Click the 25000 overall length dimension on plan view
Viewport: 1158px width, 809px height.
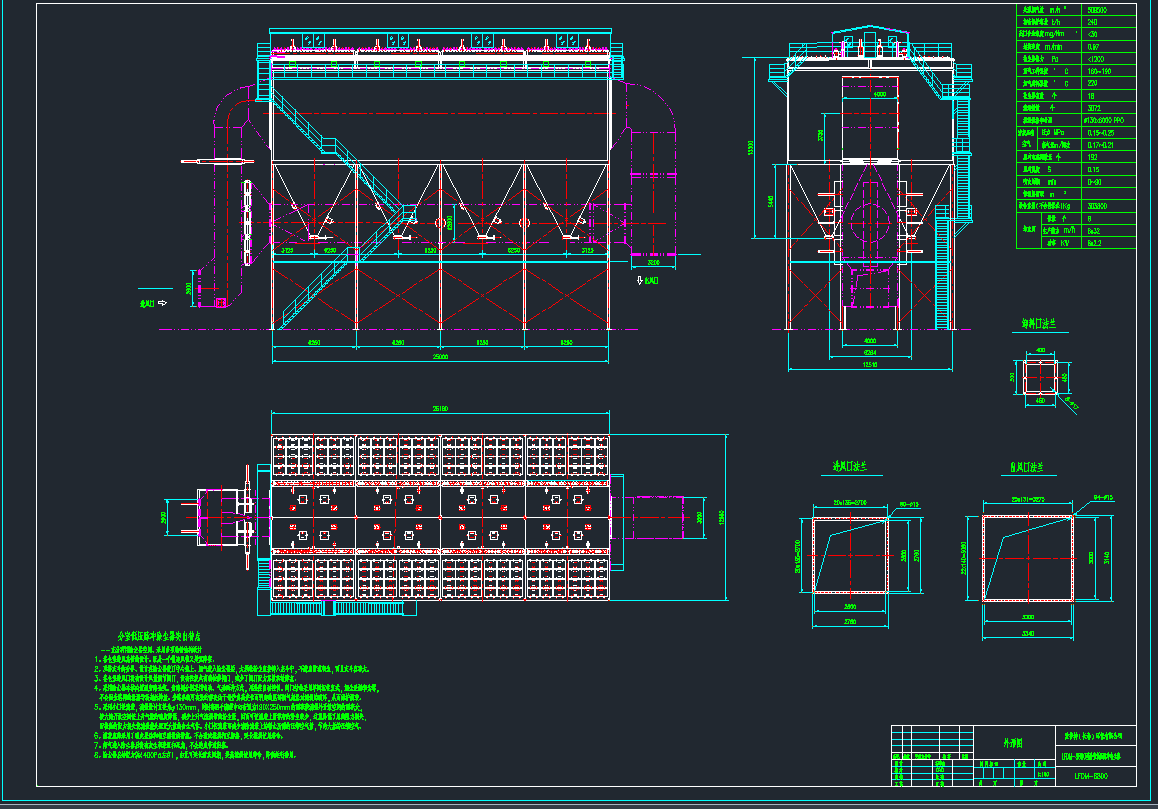point(440,408)
